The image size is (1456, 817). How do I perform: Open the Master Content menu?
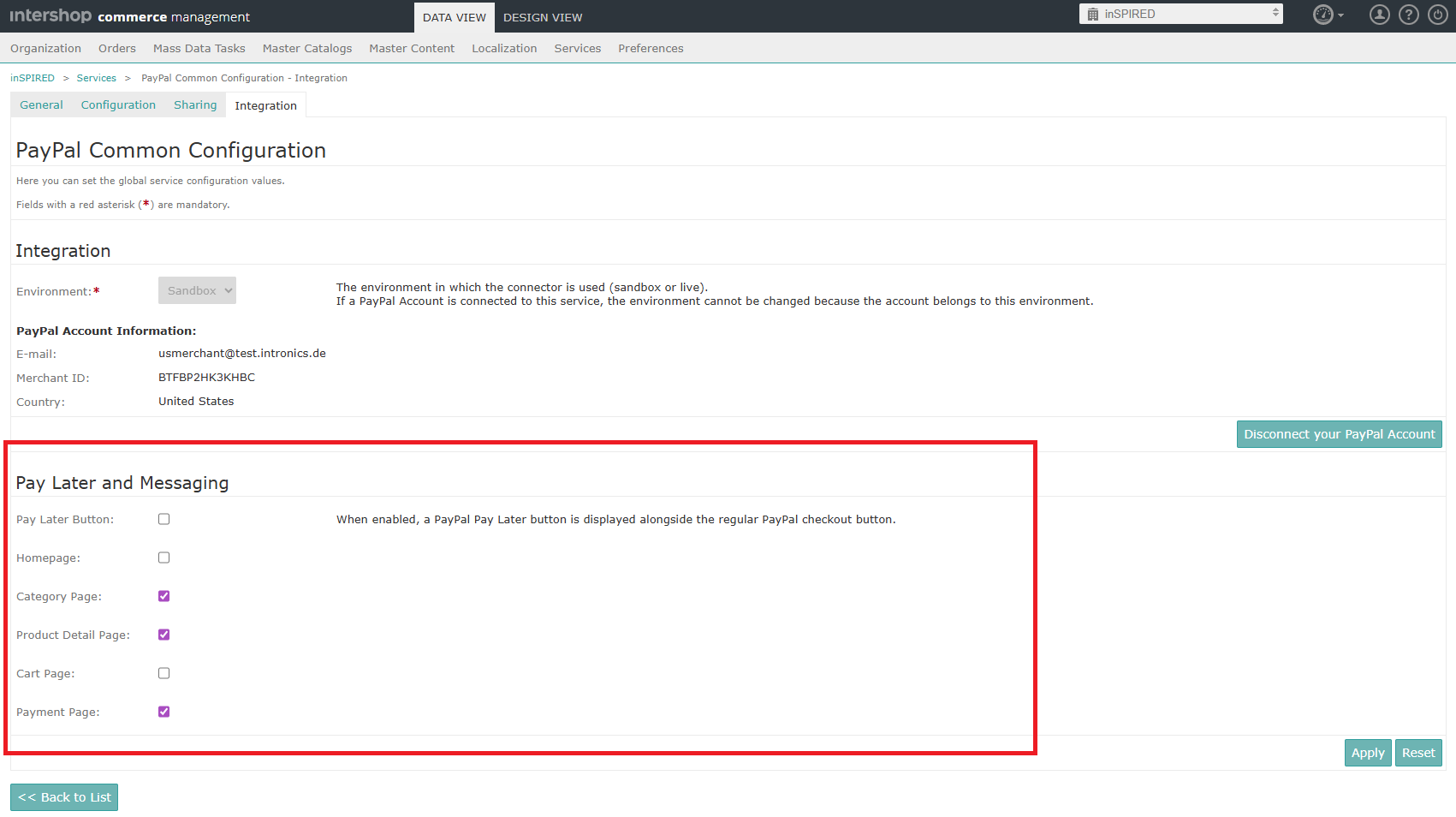point(412,48)
